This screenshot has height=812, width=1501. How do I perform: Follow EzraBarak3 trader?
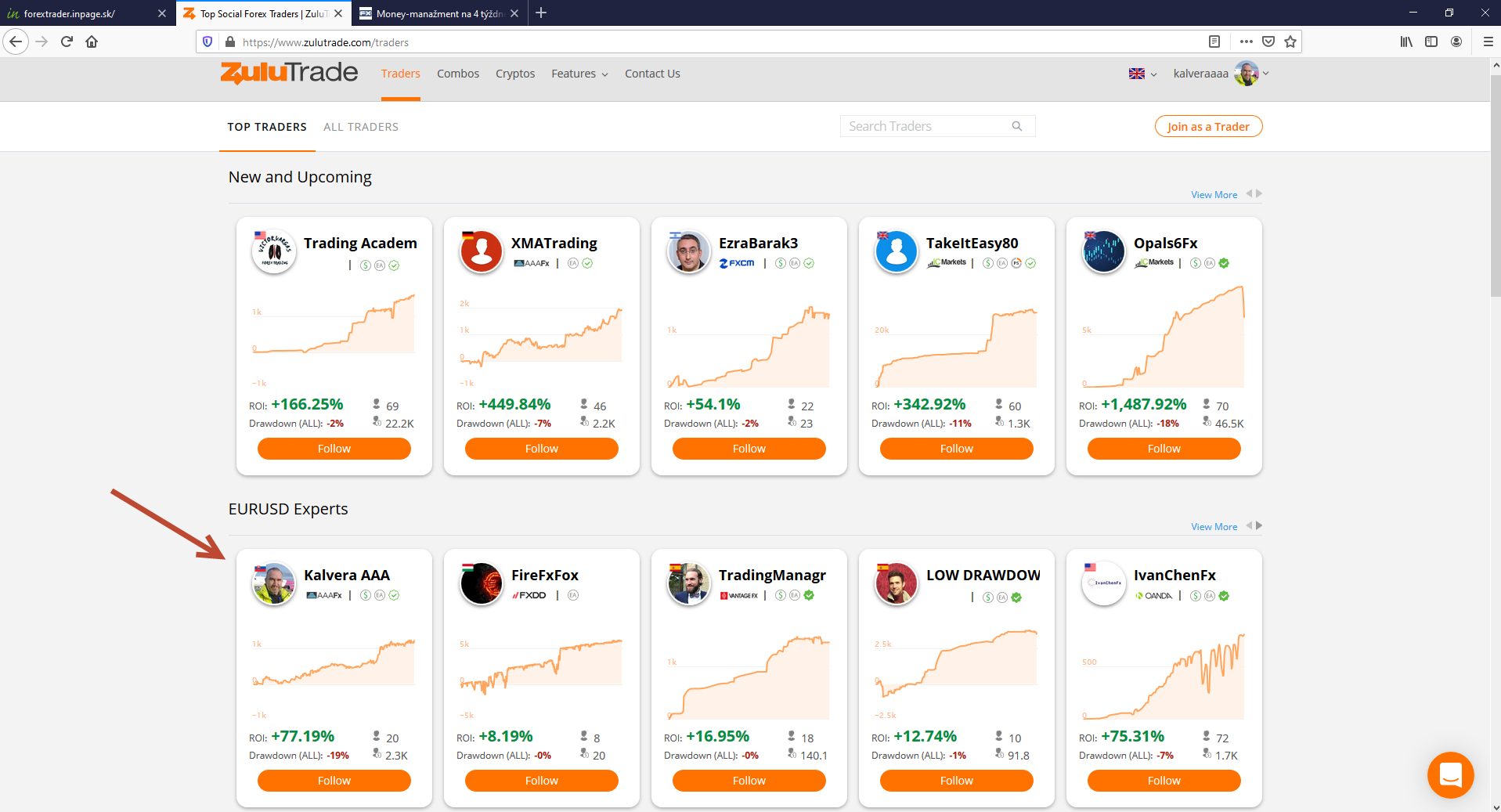coord(749,449)
